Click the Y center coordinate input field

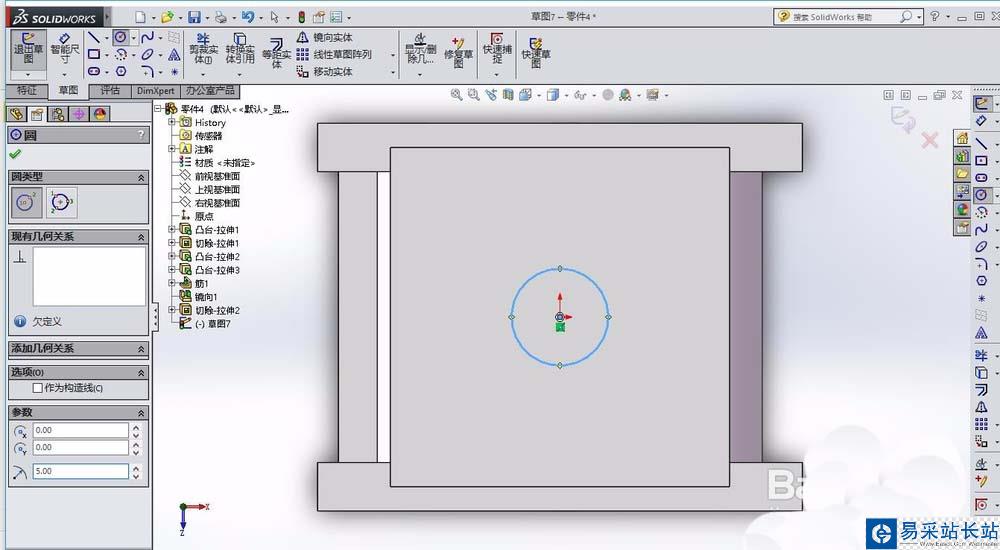(80, 447)
